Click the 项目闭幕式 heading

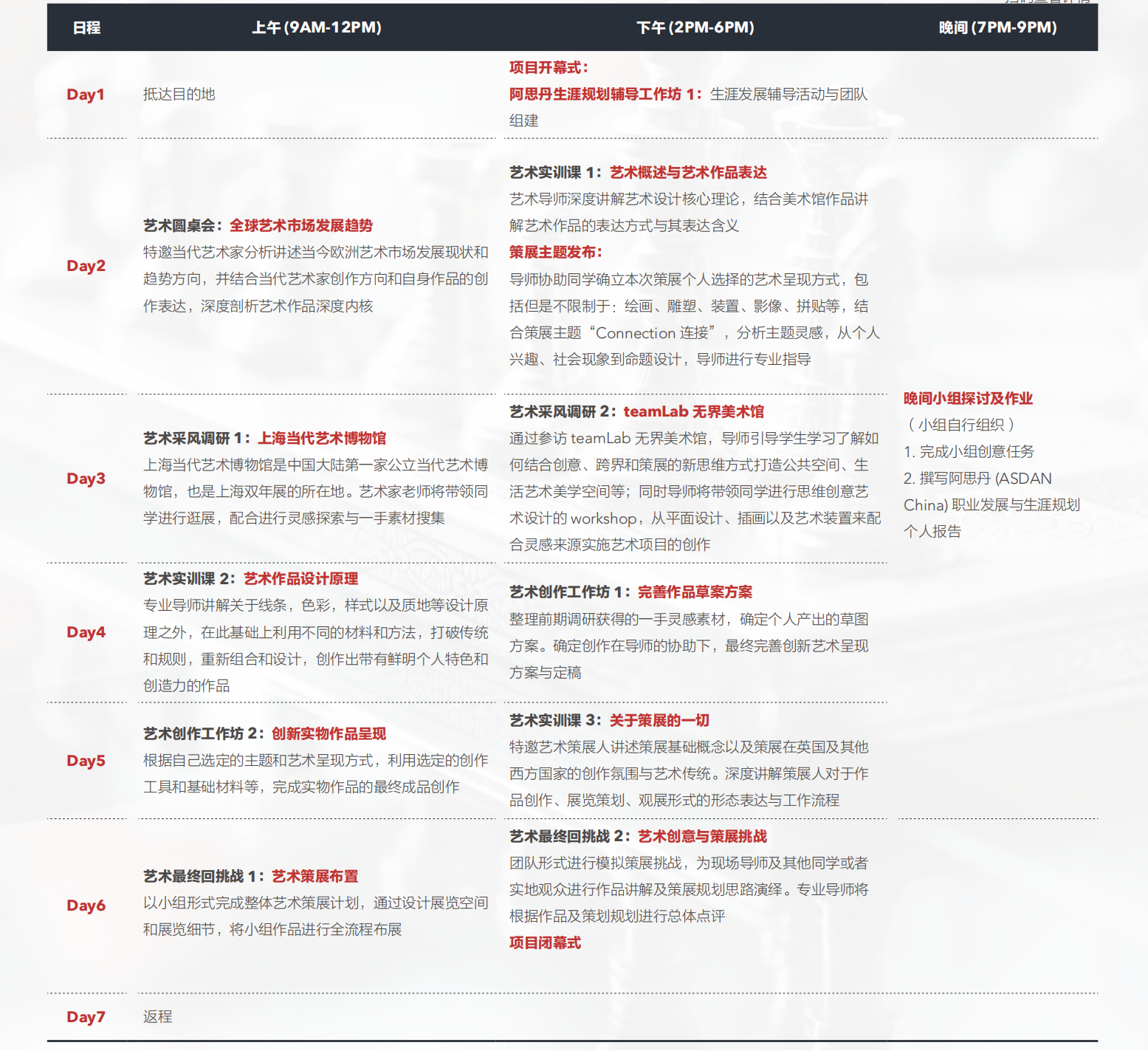pyautogui.click(x=546, y=943)
